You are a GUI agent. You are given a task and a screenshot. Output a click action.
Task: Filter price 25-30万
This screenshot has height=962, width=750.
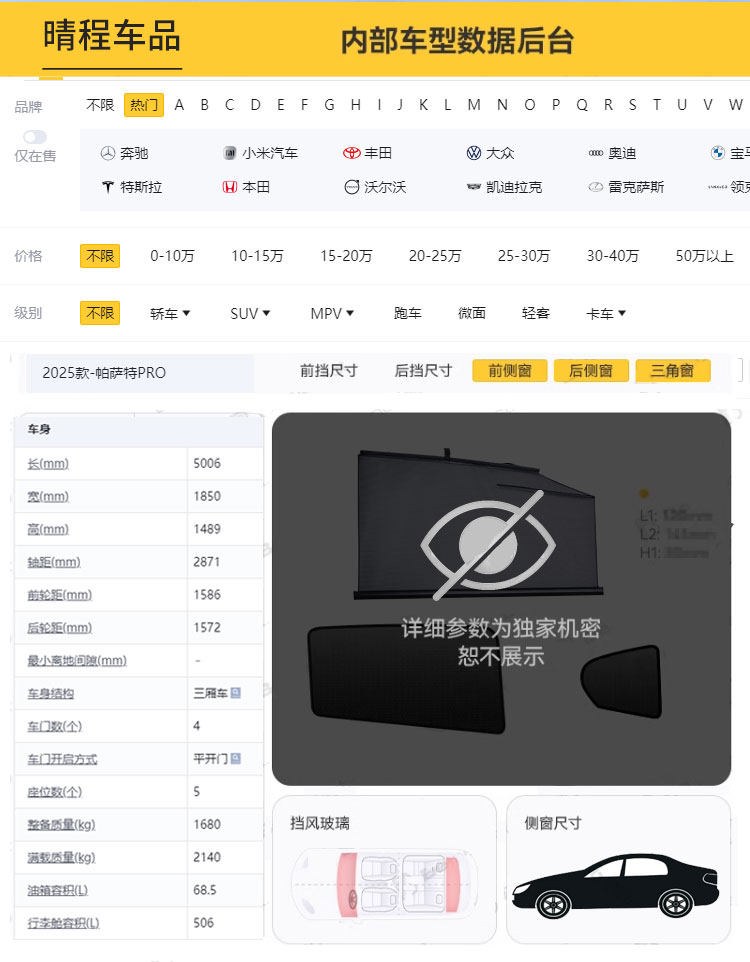(x=524, y=256)
